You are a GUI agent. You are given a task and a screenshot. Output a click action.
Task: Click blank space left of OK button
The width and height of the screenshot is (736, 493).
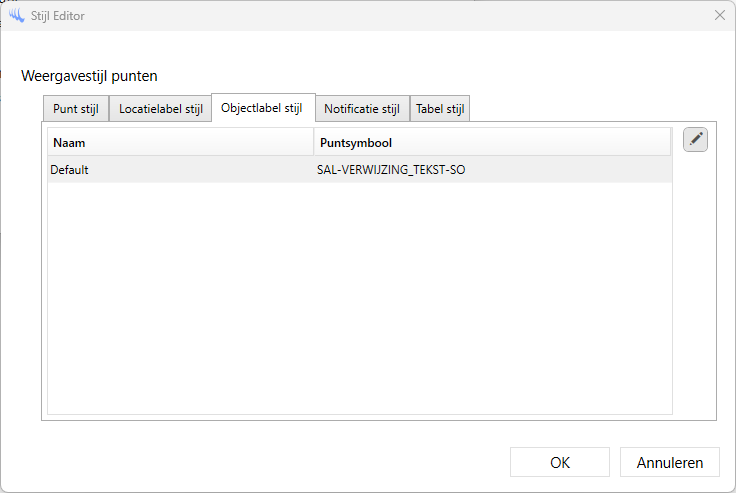300,462
